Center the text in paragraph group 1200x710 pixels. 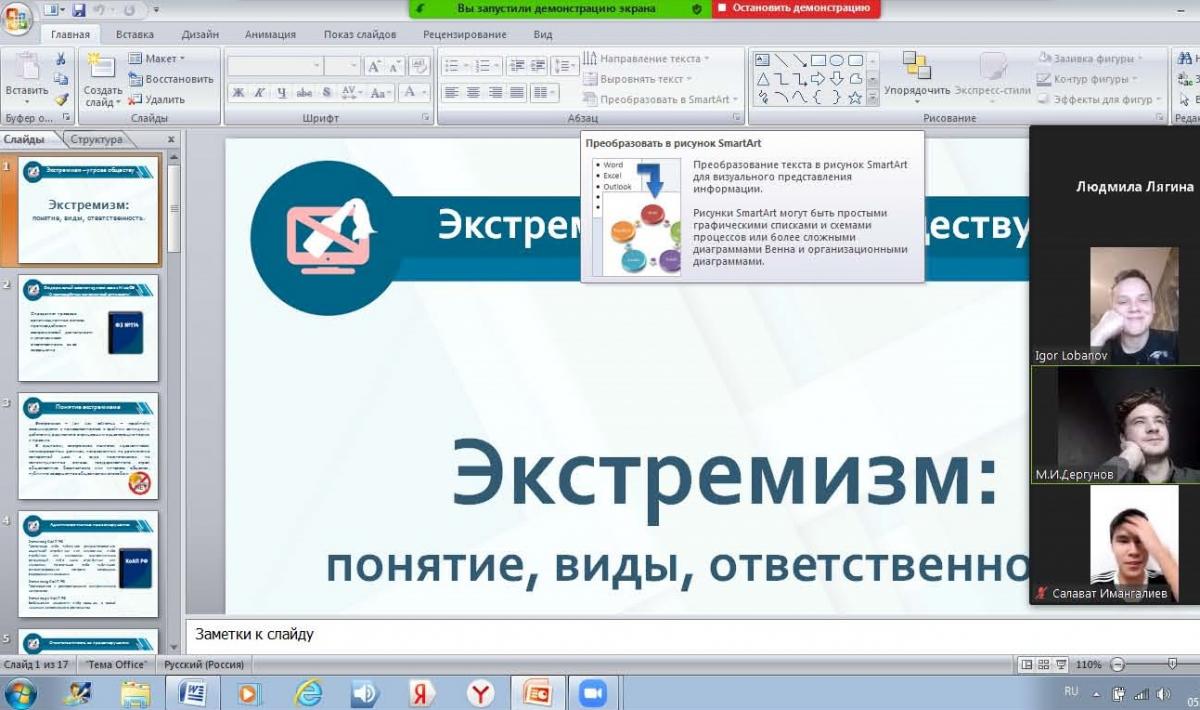pos(472,93)
